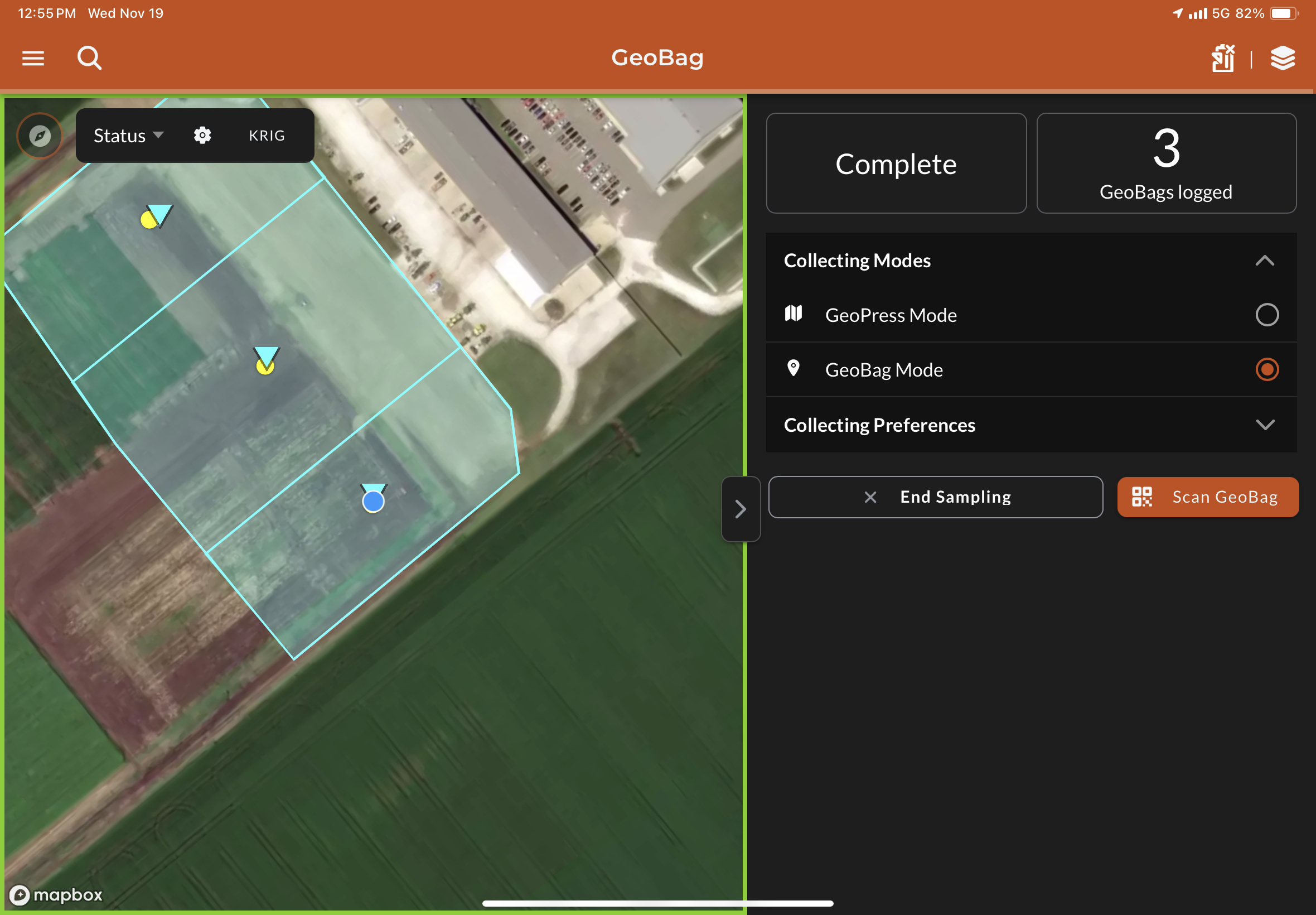The image size is (1316, 915).
Task: Tap the KRIG toolbar option
Action: pos(267,136)
